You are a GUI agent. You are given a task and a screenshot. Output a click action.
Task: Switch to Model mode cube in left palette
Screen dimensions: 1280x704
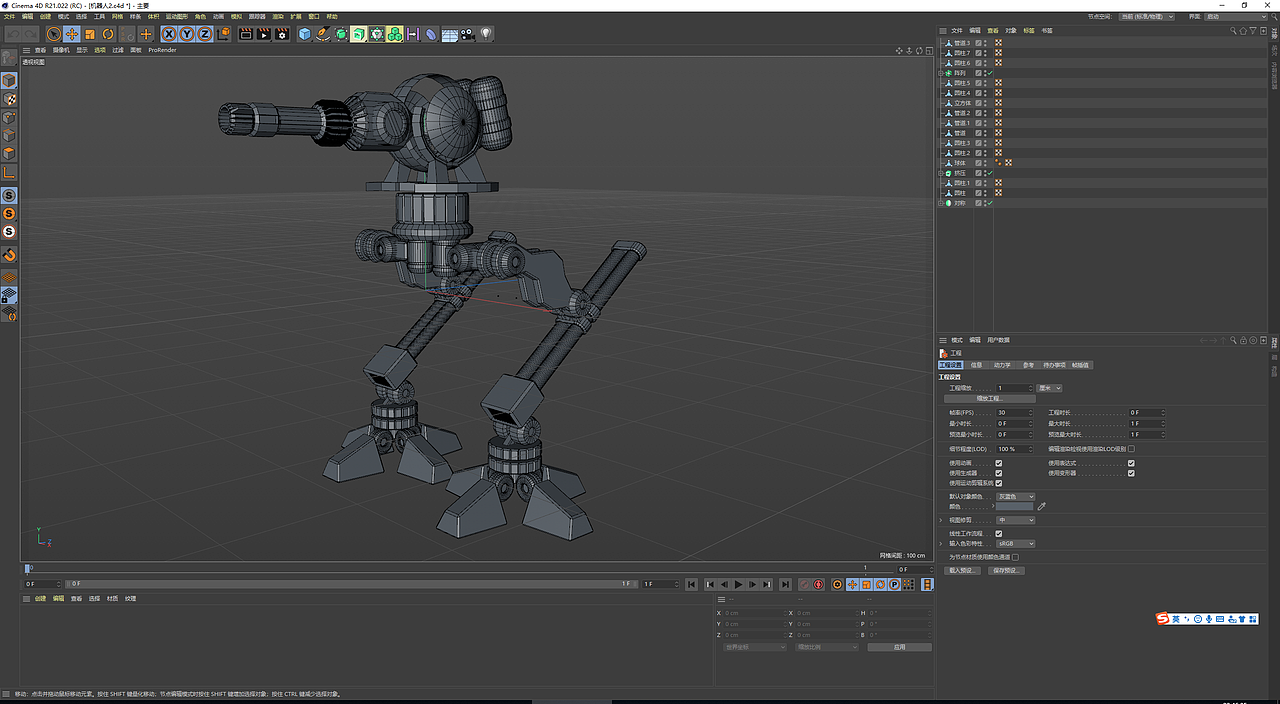pos(9,80)
